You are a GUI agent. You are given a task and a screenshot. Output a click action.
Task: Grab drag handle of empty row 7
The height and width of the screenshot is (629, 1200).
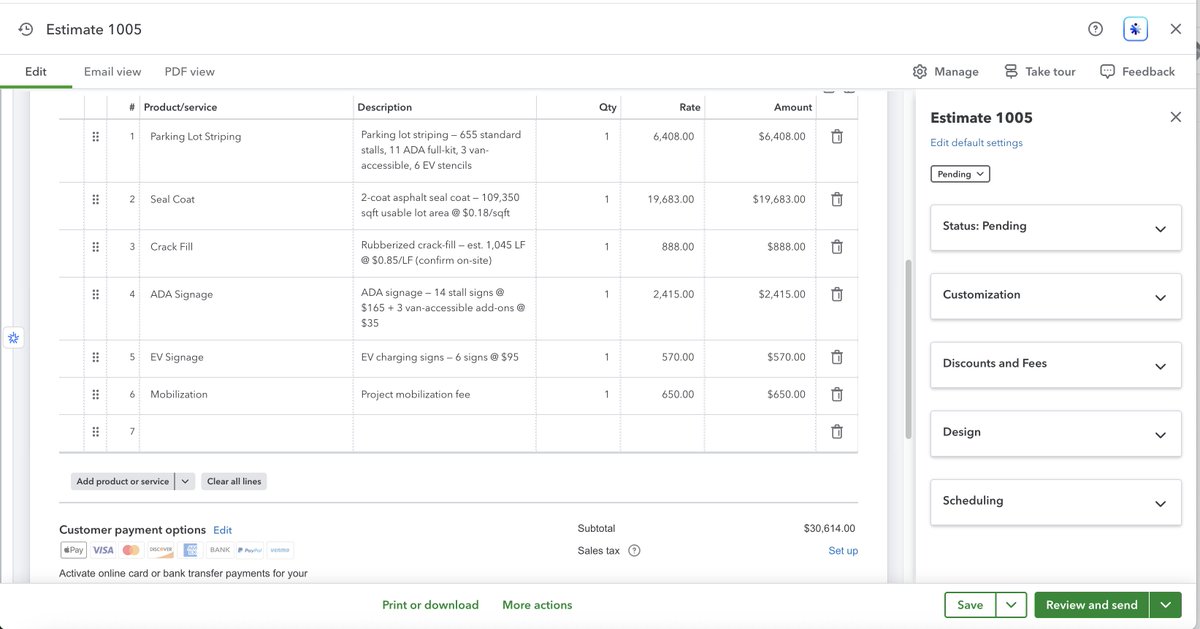coord(95,432)
